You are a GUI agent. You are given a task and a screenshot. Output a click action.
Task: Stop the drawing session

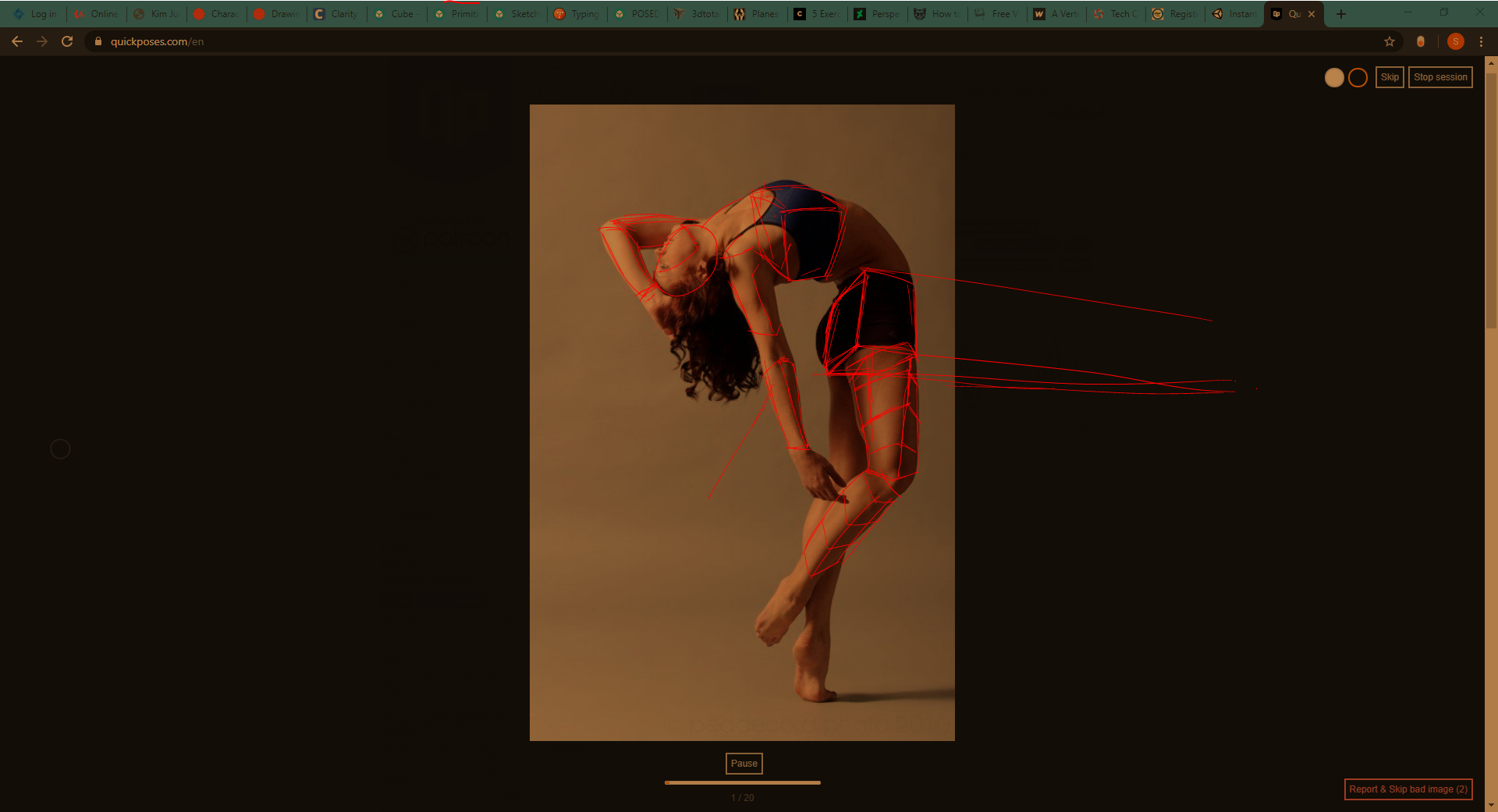1440,77
